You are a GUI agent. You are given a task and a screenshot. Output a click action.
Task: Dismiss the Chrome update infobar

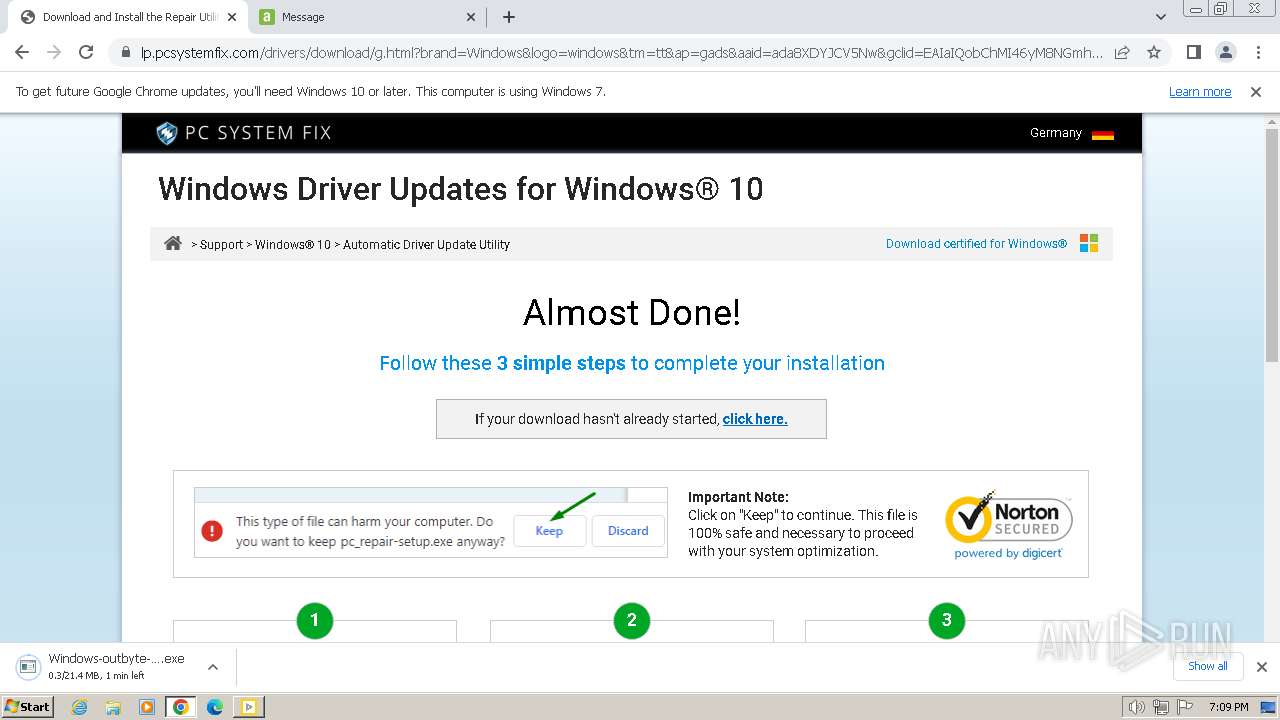coord(1256,92)
